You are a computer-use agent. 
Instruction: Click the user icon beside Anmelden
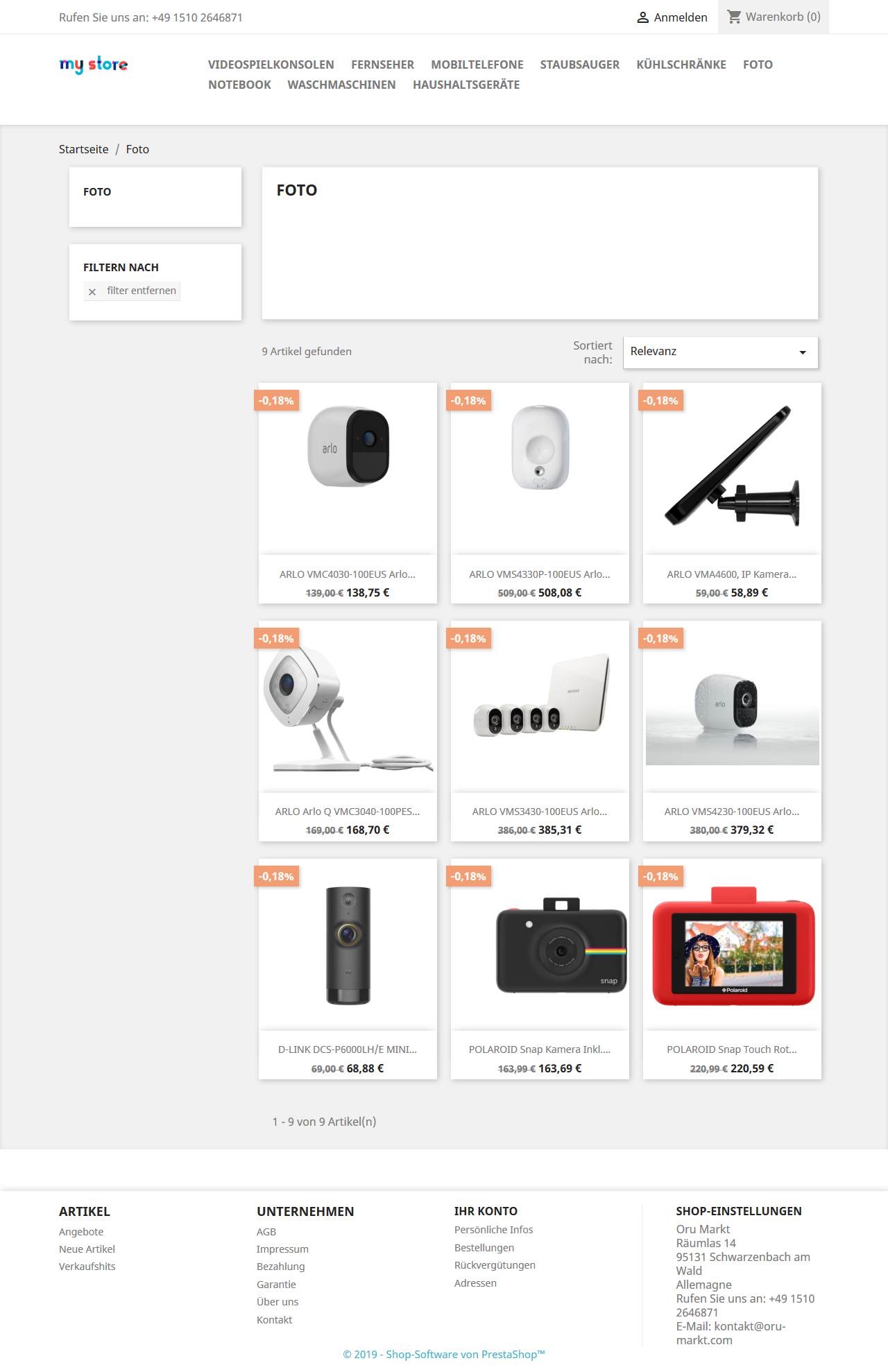[643, 17]
